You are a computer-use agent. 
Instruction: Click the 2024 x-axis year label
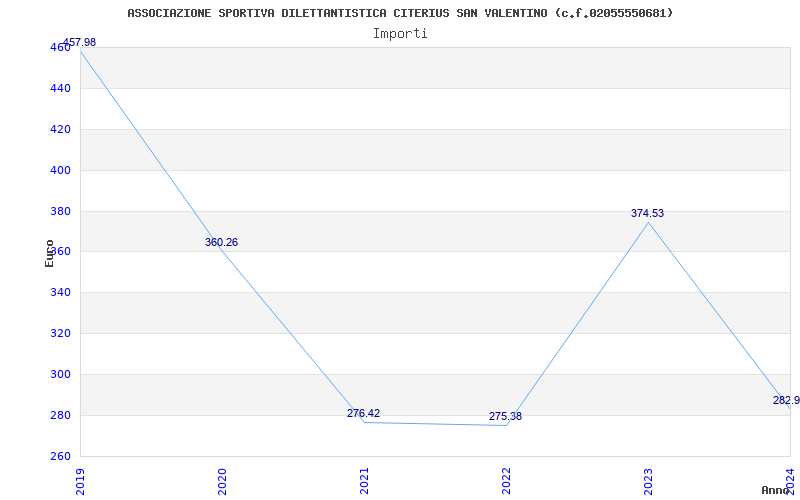click(x=790, y=481)
